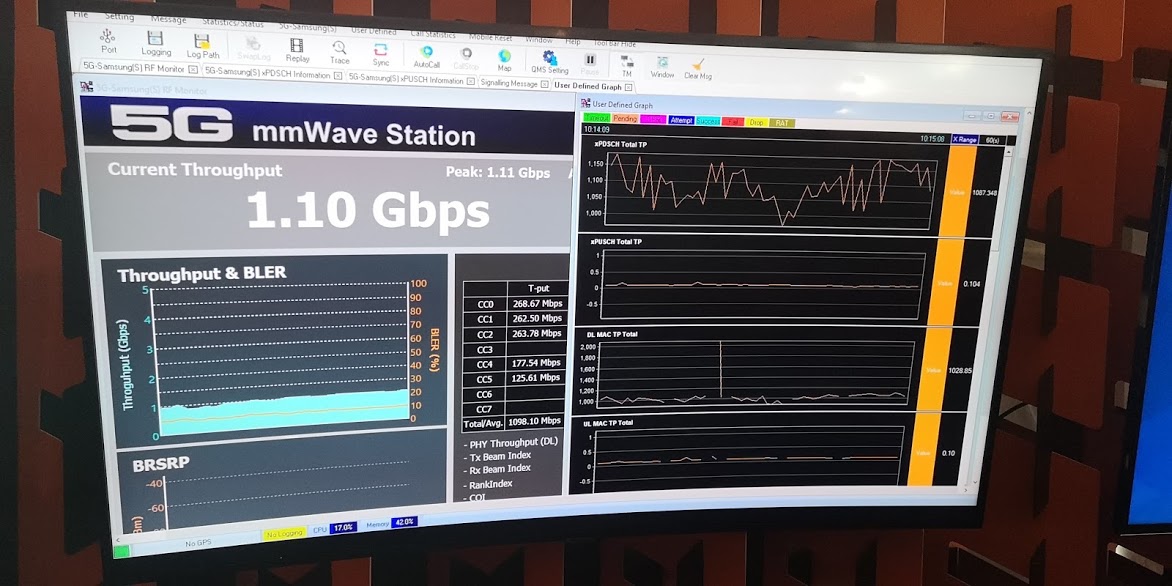Click the Pause toolbar button
Screen dimensions: 1172x586
(590, 64)
